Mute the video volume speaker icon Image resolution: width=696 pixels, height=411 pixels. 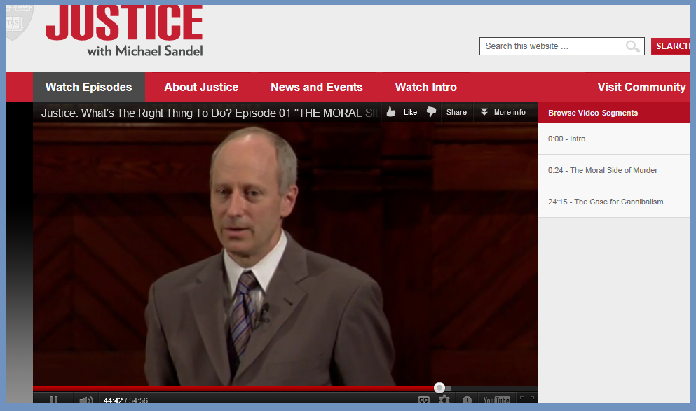[x=86, y=399]
